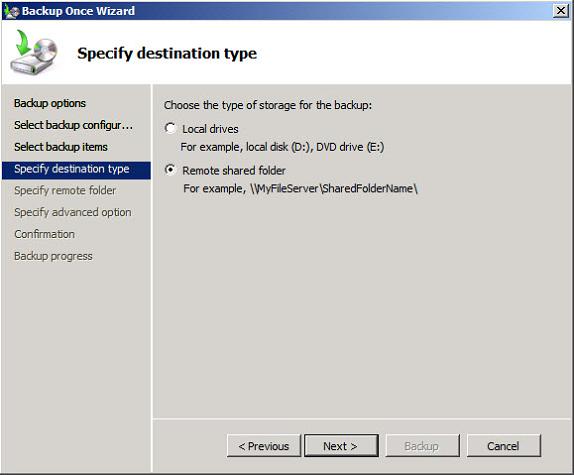Click the backup disk header icon
The height and width of the screenshot is (475, 574).
[x=34, y=52]
